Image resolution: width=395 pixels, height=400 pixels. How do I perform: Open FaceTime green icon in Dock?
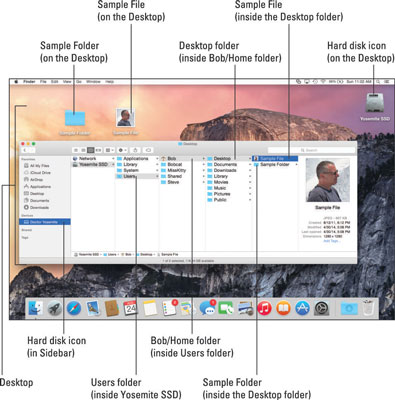coord(226,308)
